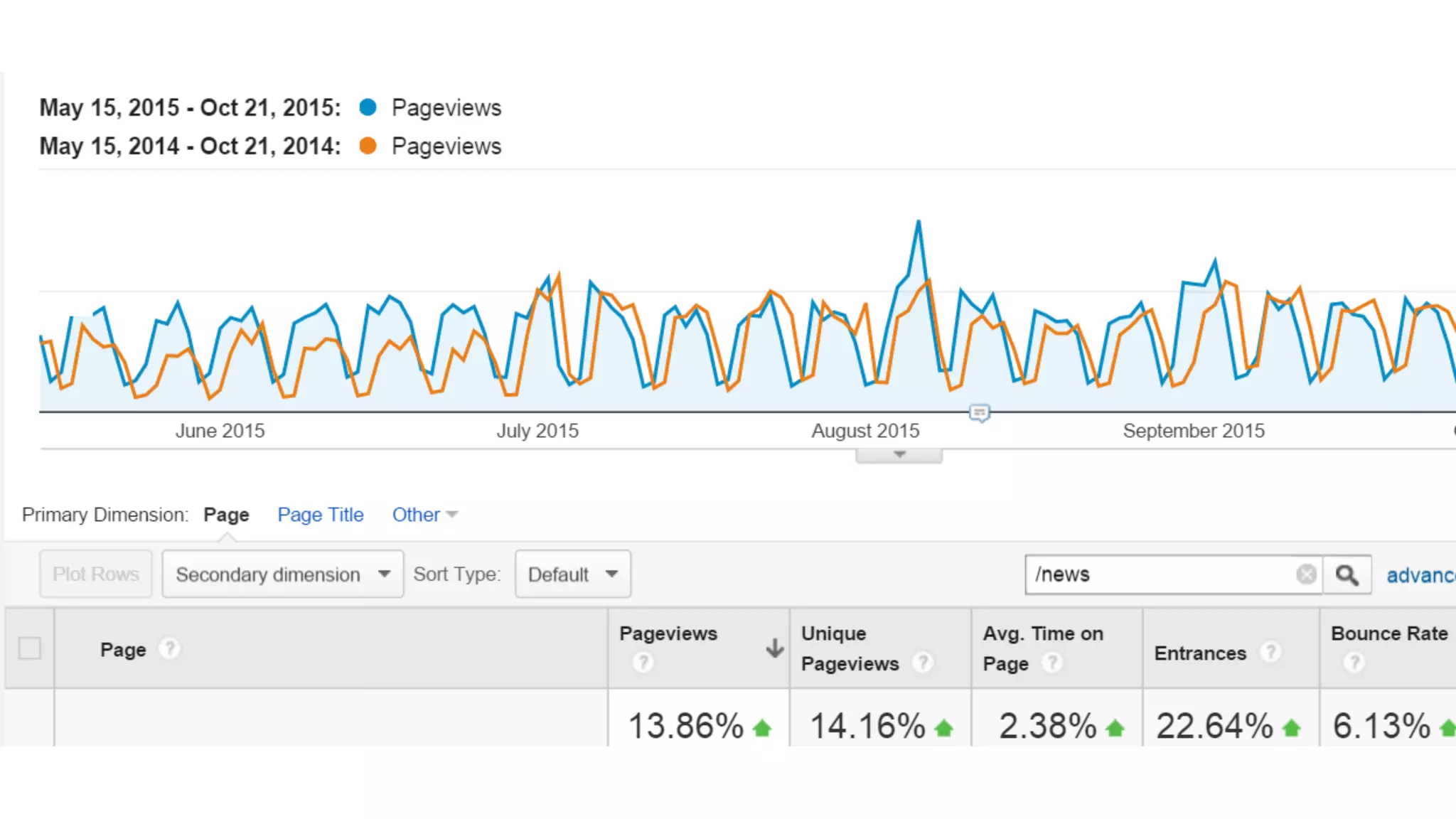Screen dimensions: 1456x819
Task: Click the chart annotation bubble icon
Action: 979,412
